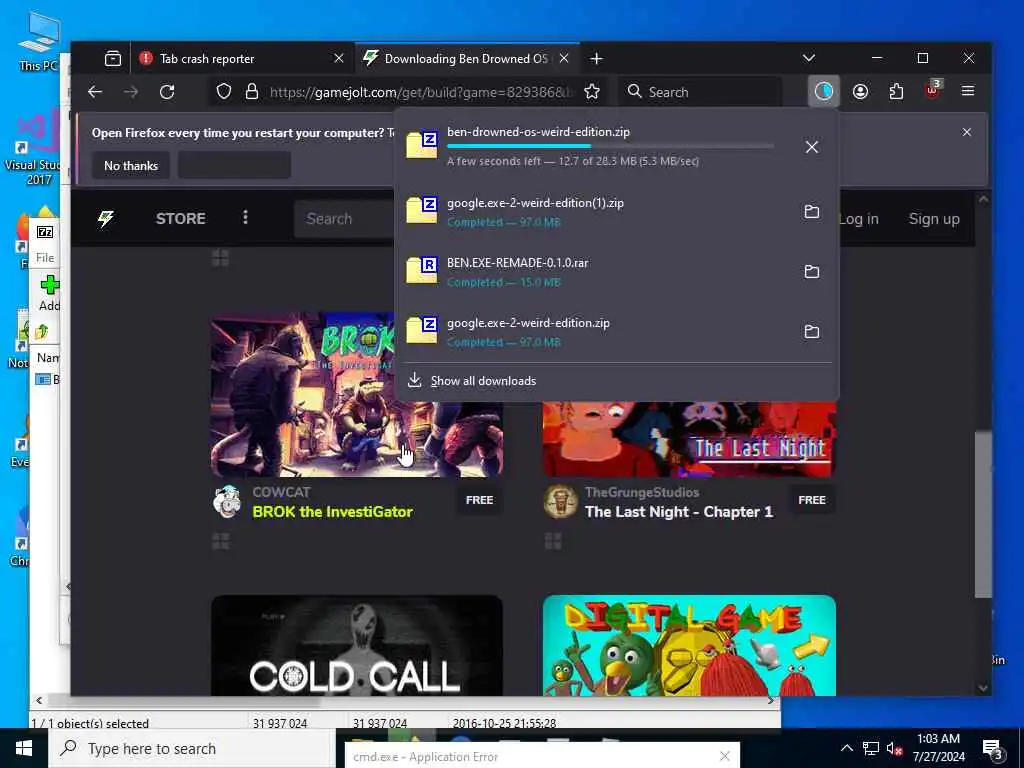1024x768 pixels.
Task: Click the page scroll up arrow
Action: pyautogui.click(x=984, y=199)
